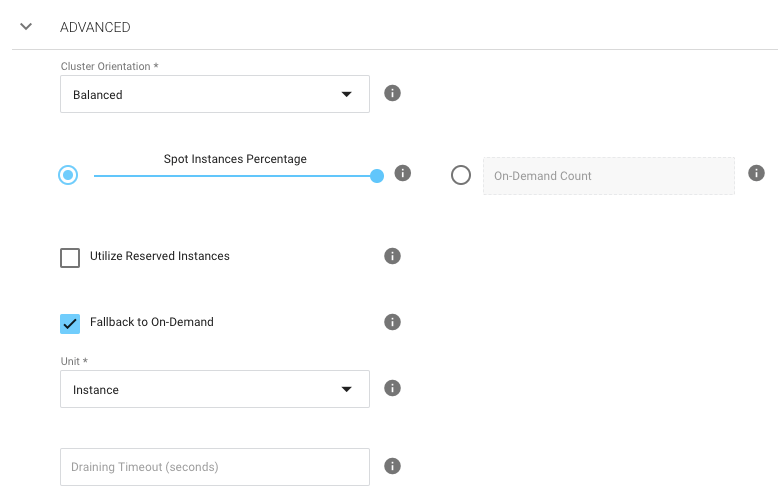
Task: Click info icon beside On-Demand Count
Action: point(756,173)
